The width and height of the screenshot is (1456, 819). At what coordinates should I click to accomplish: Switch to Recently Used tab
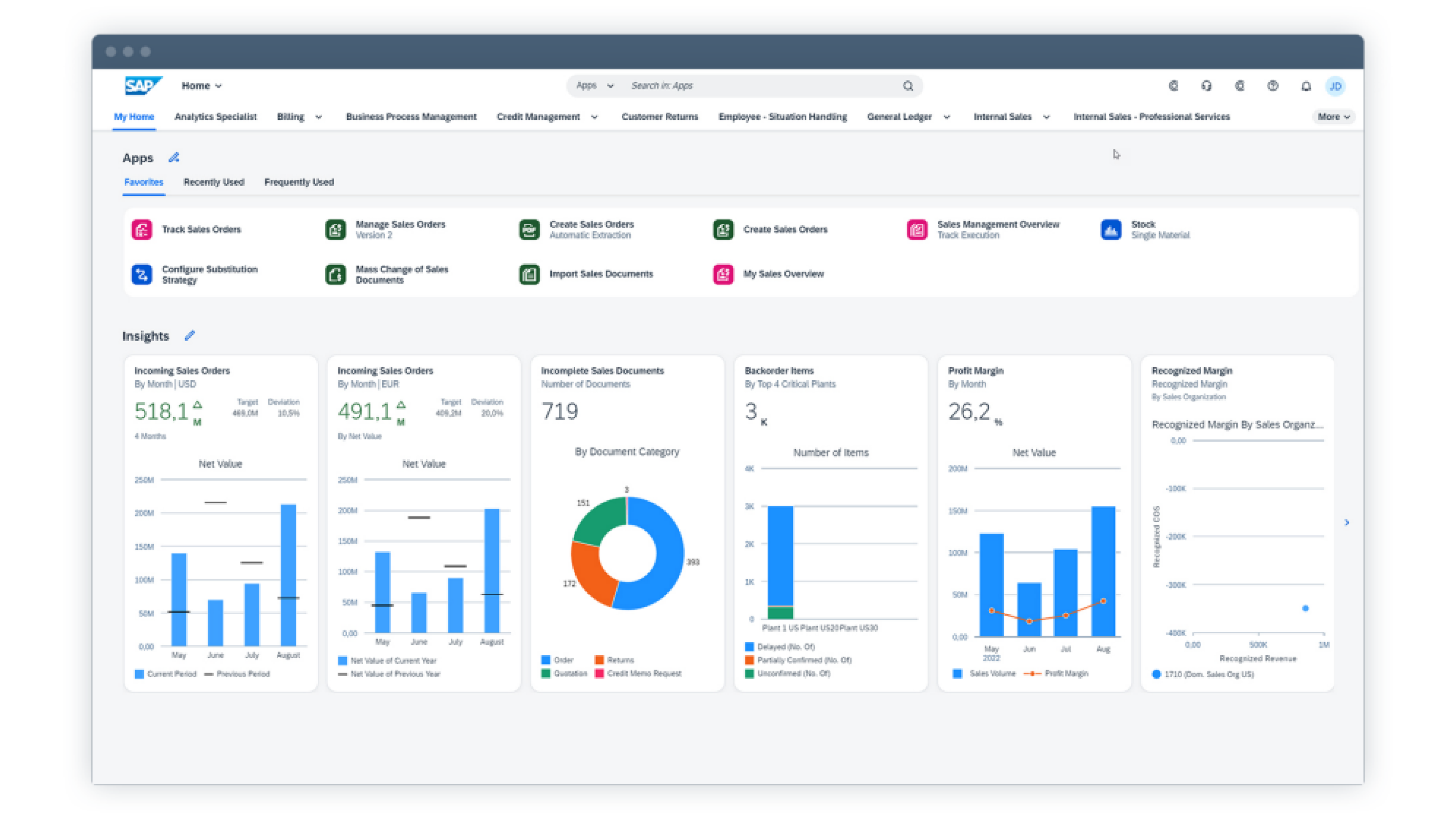pyautogui.click(x=213, y=182)
